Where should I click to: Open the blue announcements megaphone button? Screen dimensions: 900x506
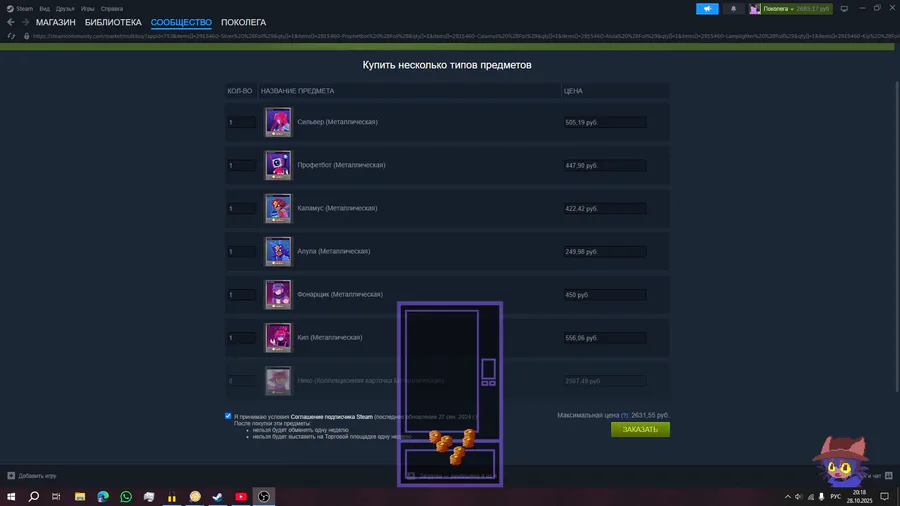tap(707, 9)
